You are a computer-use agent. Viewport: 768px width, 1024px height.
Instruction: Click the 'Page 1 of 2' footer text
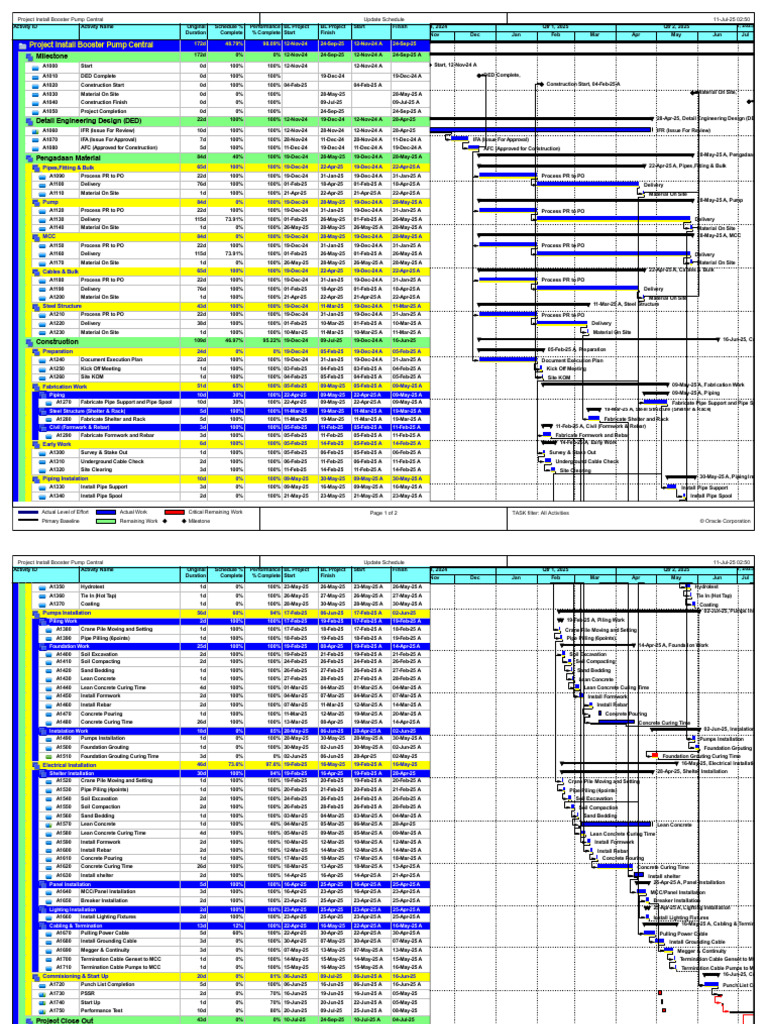[x=383, y=513]
